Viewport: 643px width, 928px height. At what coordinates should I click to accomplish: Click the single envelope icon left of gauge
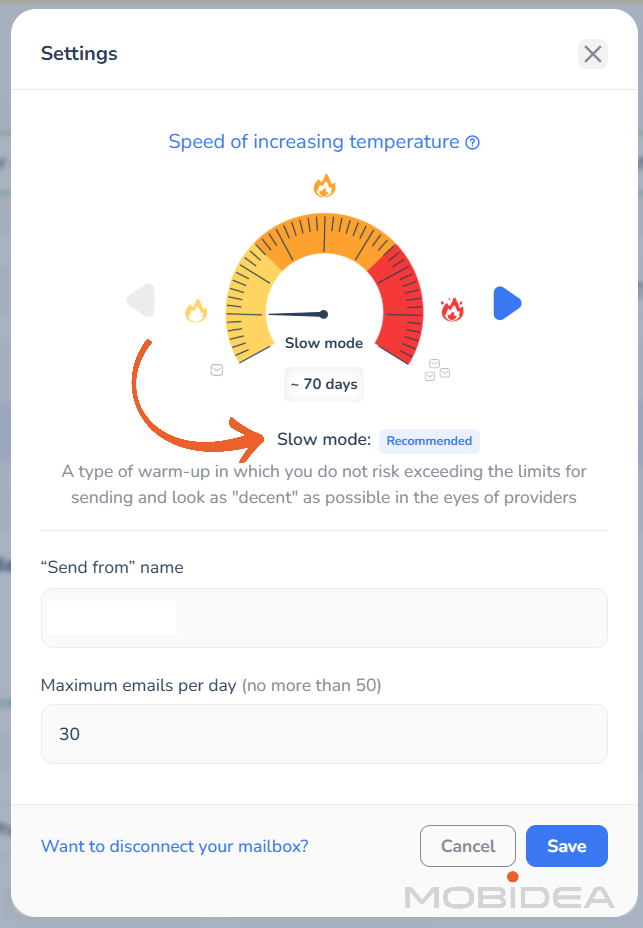click(x=217, y=370)
